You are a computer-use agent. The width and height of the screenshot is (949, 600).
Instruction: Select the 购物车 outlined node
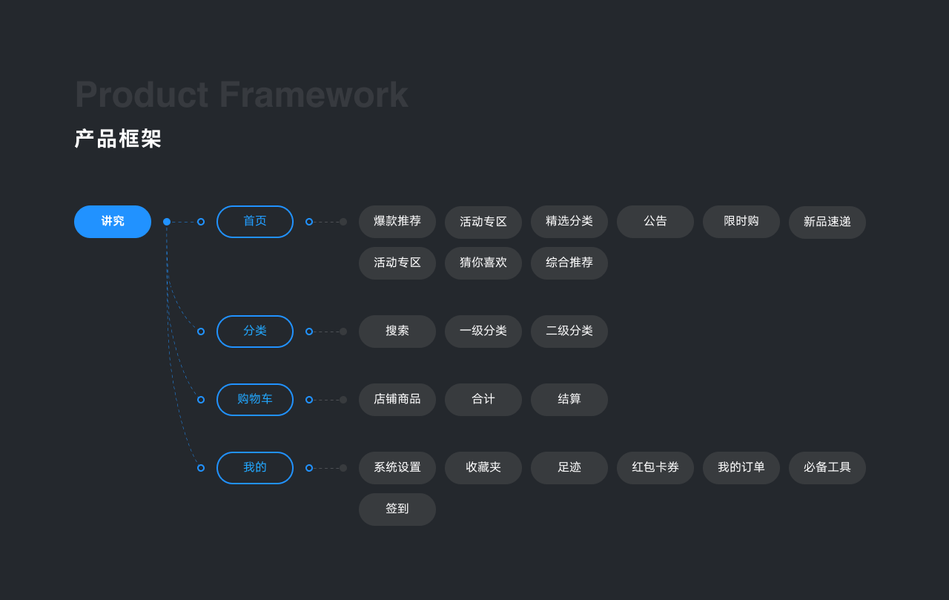[x=255, y=399]
